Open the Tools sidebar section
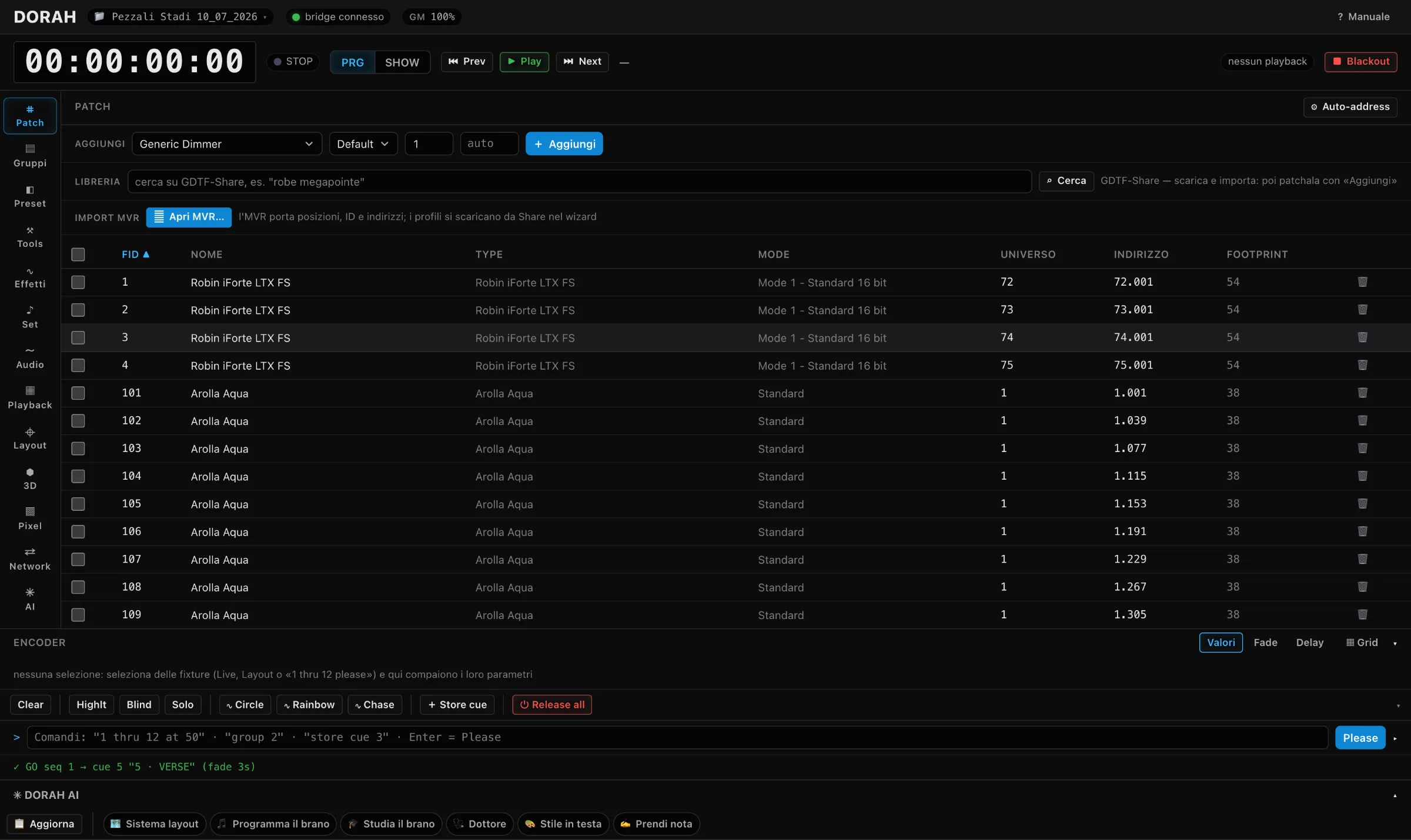The image size is (1411, 840). [x=30, y=237]
